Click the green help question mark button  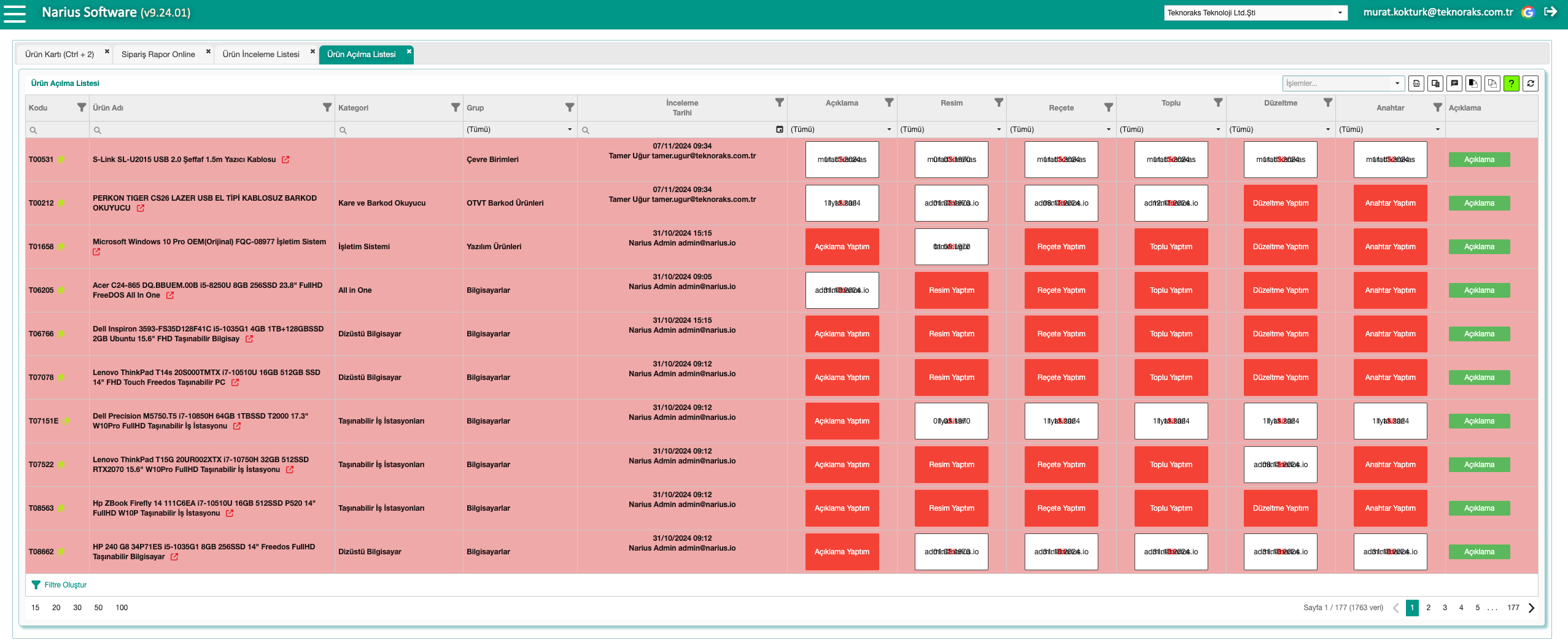point(1512,83)
